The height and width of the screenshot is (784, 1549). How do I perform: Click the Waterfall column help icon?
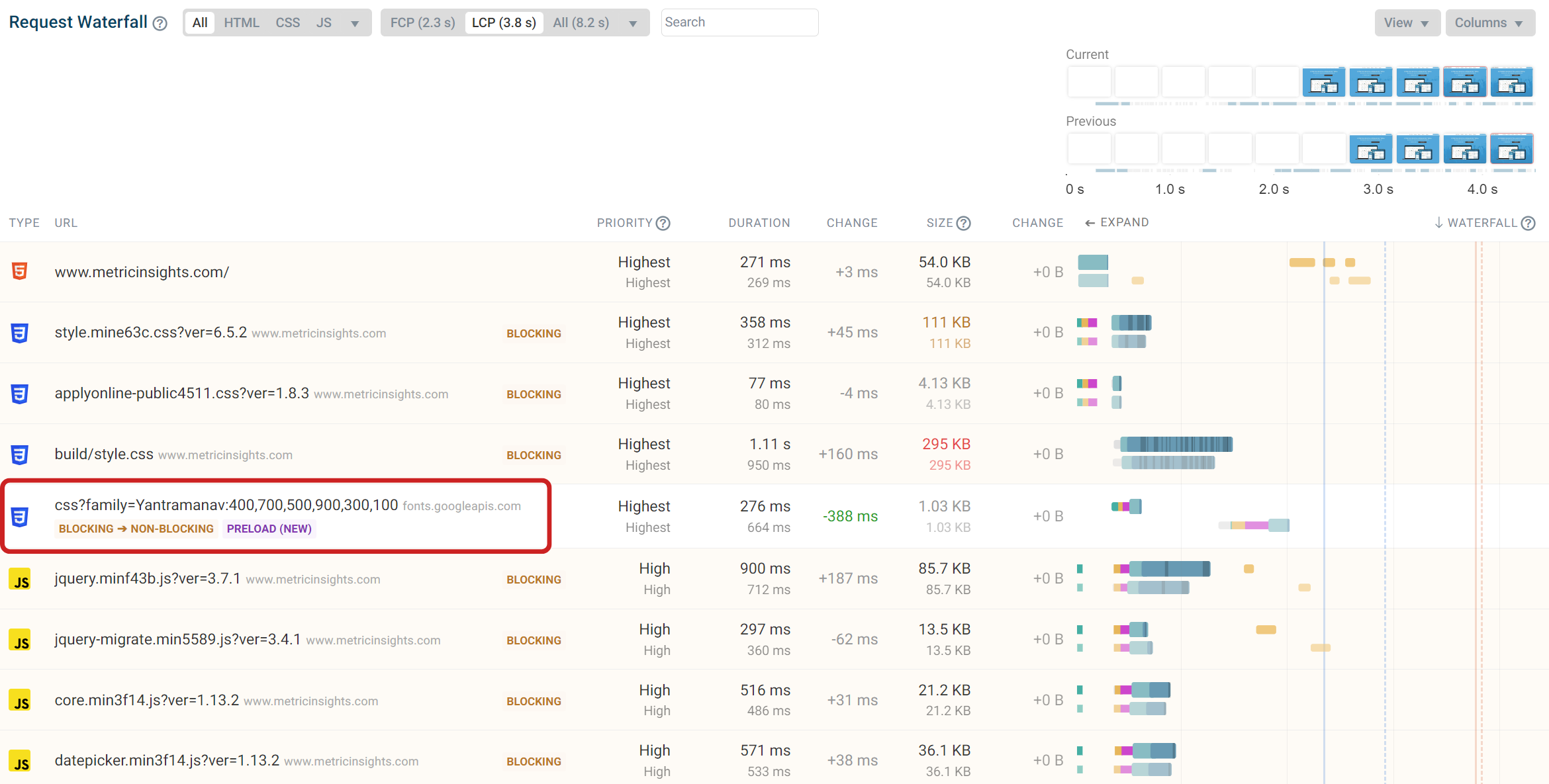coord(1528,224)
